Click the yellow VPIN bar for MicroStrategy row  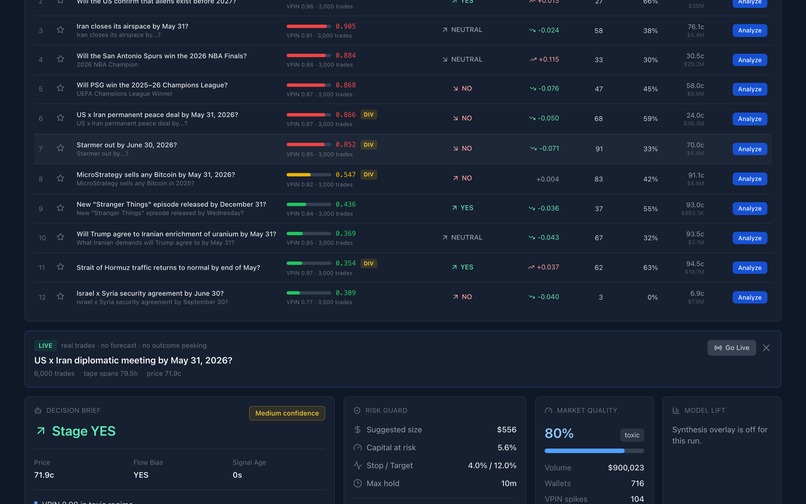[308, 175]
